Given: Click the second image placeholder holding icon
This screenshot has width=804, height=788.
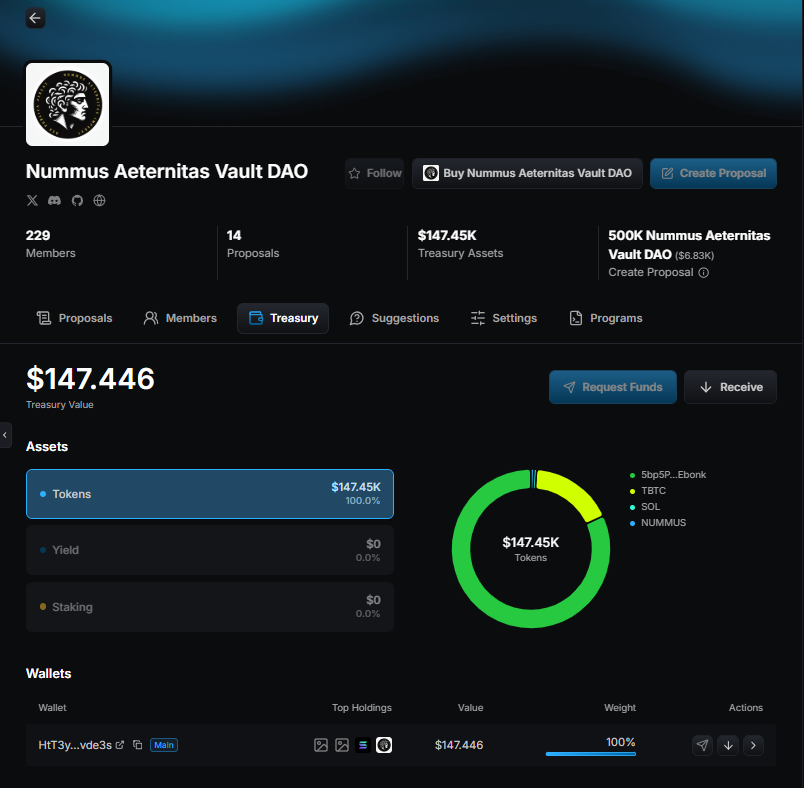Looking at the screenshot, I should pos(342,745).
